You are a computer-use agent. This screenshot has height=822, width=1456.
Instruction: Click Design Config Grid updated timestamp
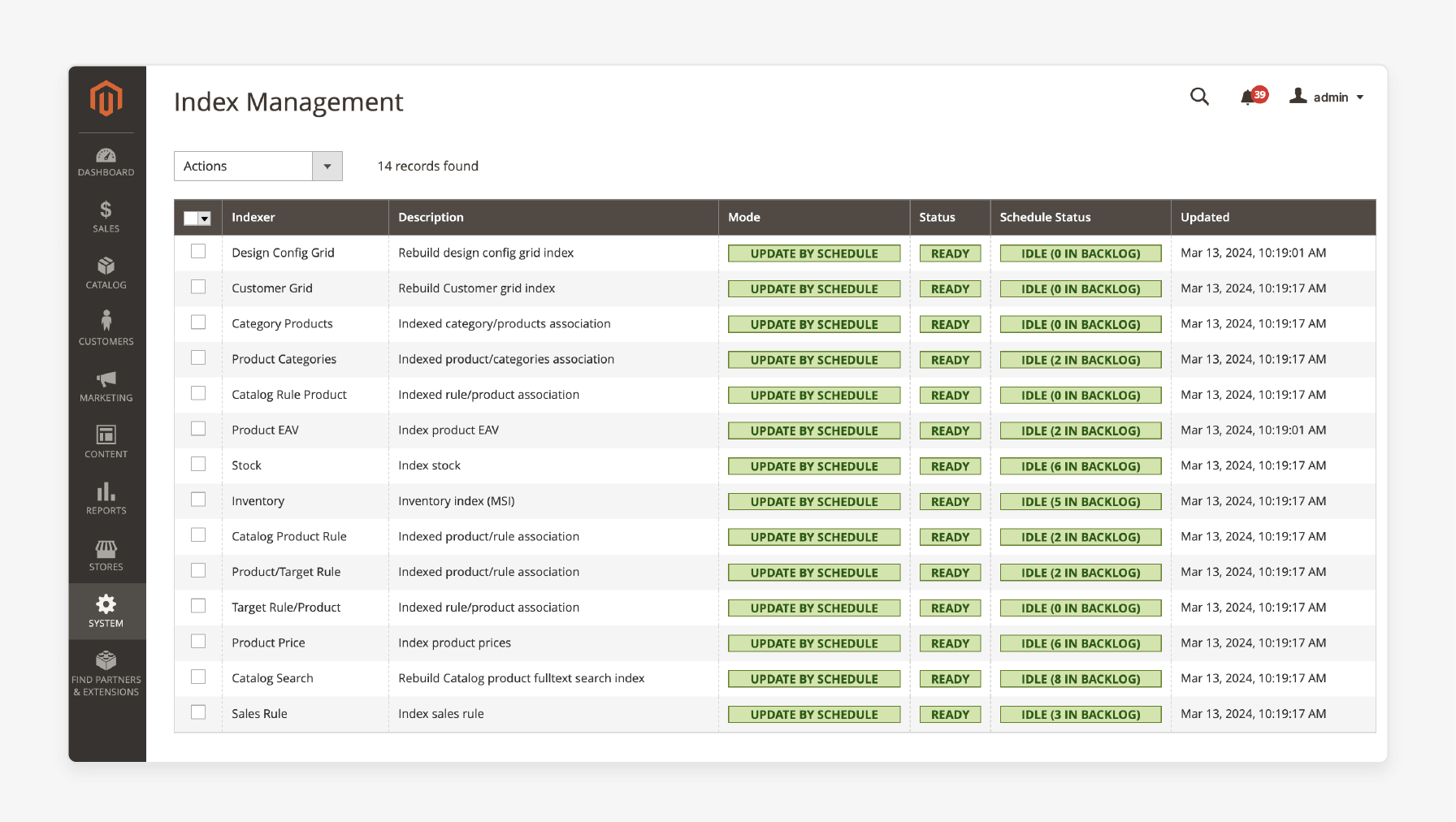(1253, 253)
